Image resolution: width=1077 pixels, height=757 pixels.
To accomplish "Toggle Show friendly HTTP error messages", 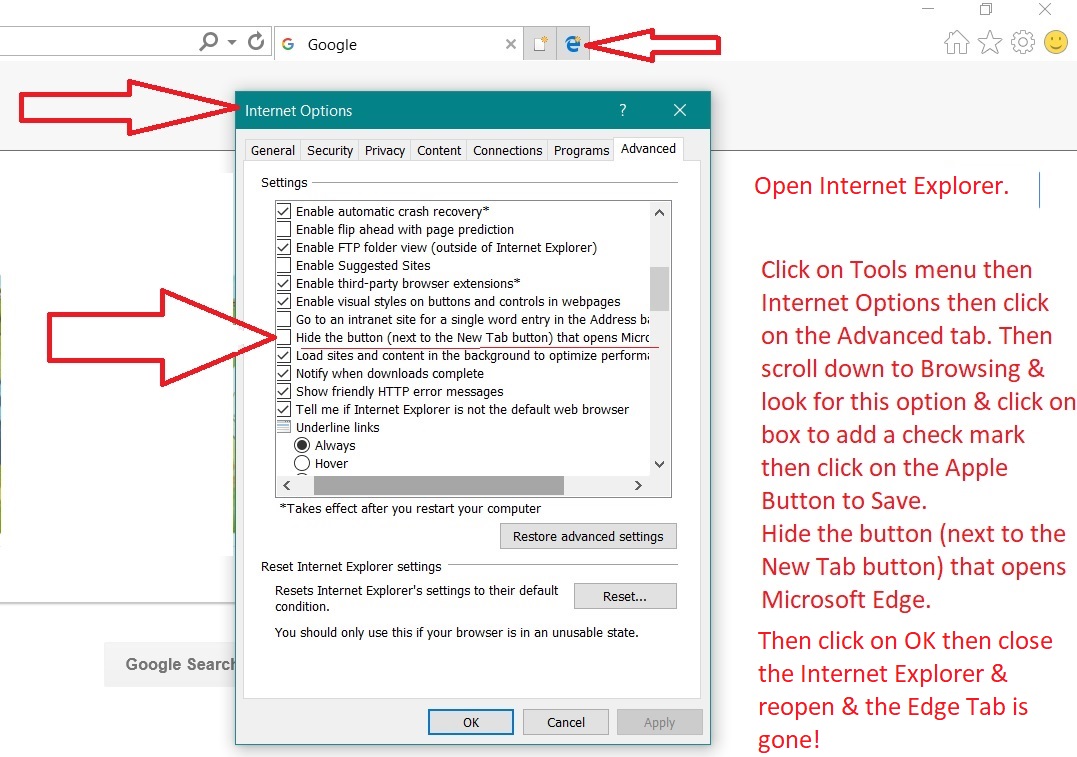I will [284, 391].
